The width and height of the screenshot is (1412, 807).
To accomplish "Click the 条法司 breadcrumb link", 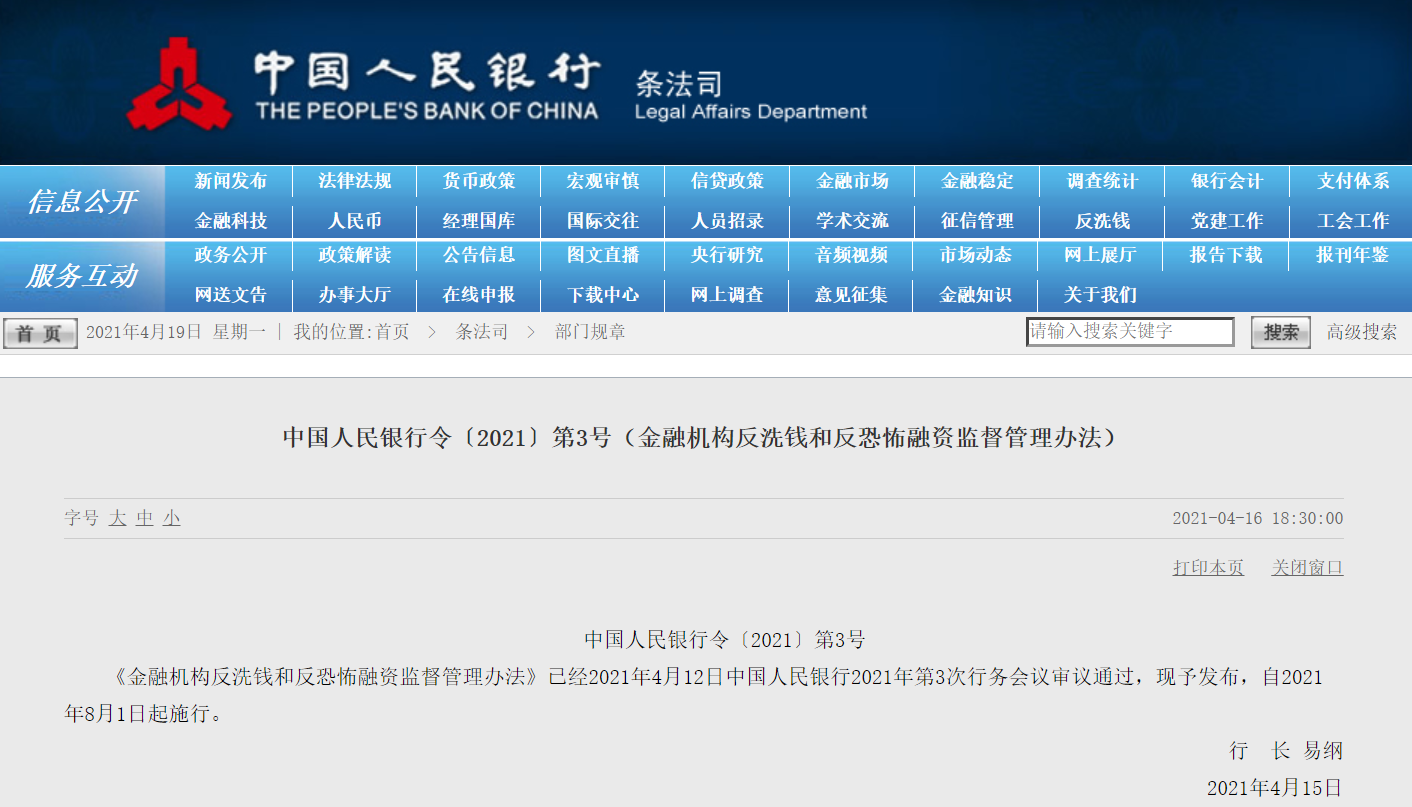I will coord(482,332).
